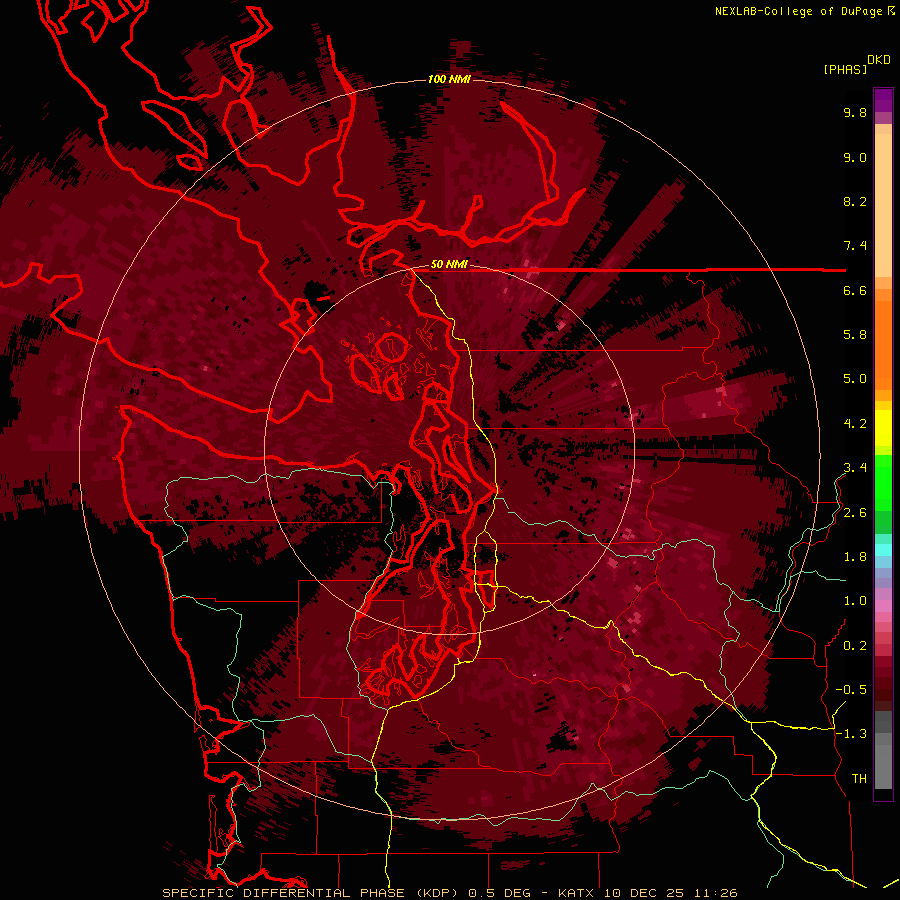Click the NEXLAB-College of DuPage header text

click(x=804, y=11)
